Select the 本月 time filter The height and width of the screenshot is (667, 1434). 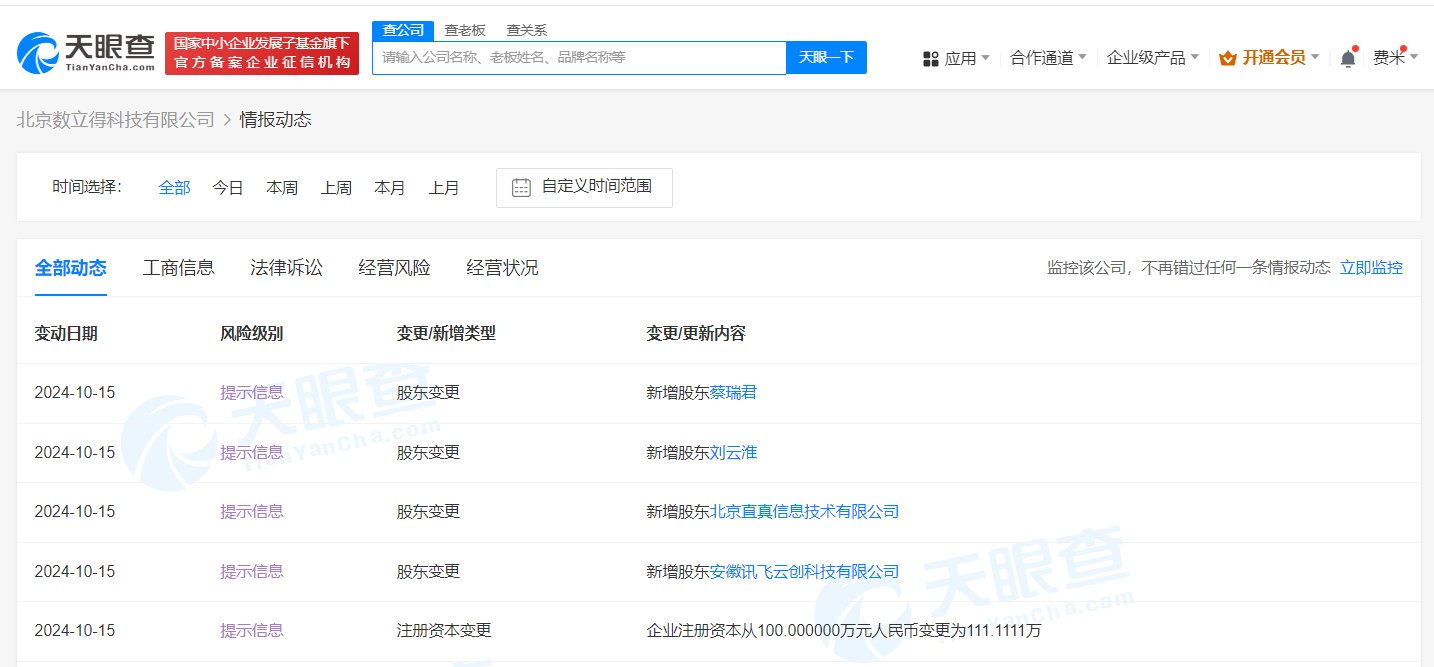tap(390, 187)
